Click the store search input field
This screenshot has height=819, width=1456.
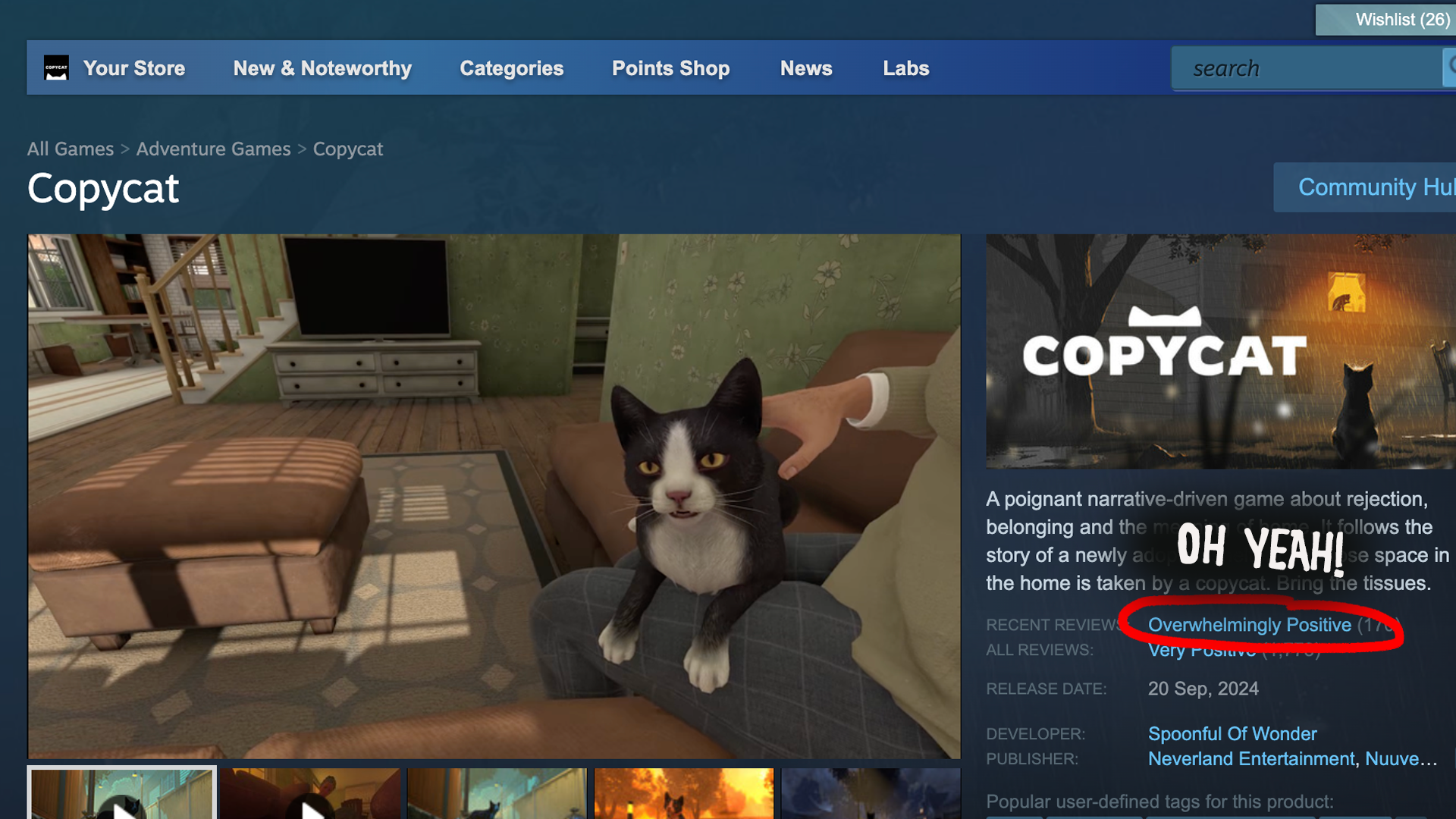(x=1307, y=68)
